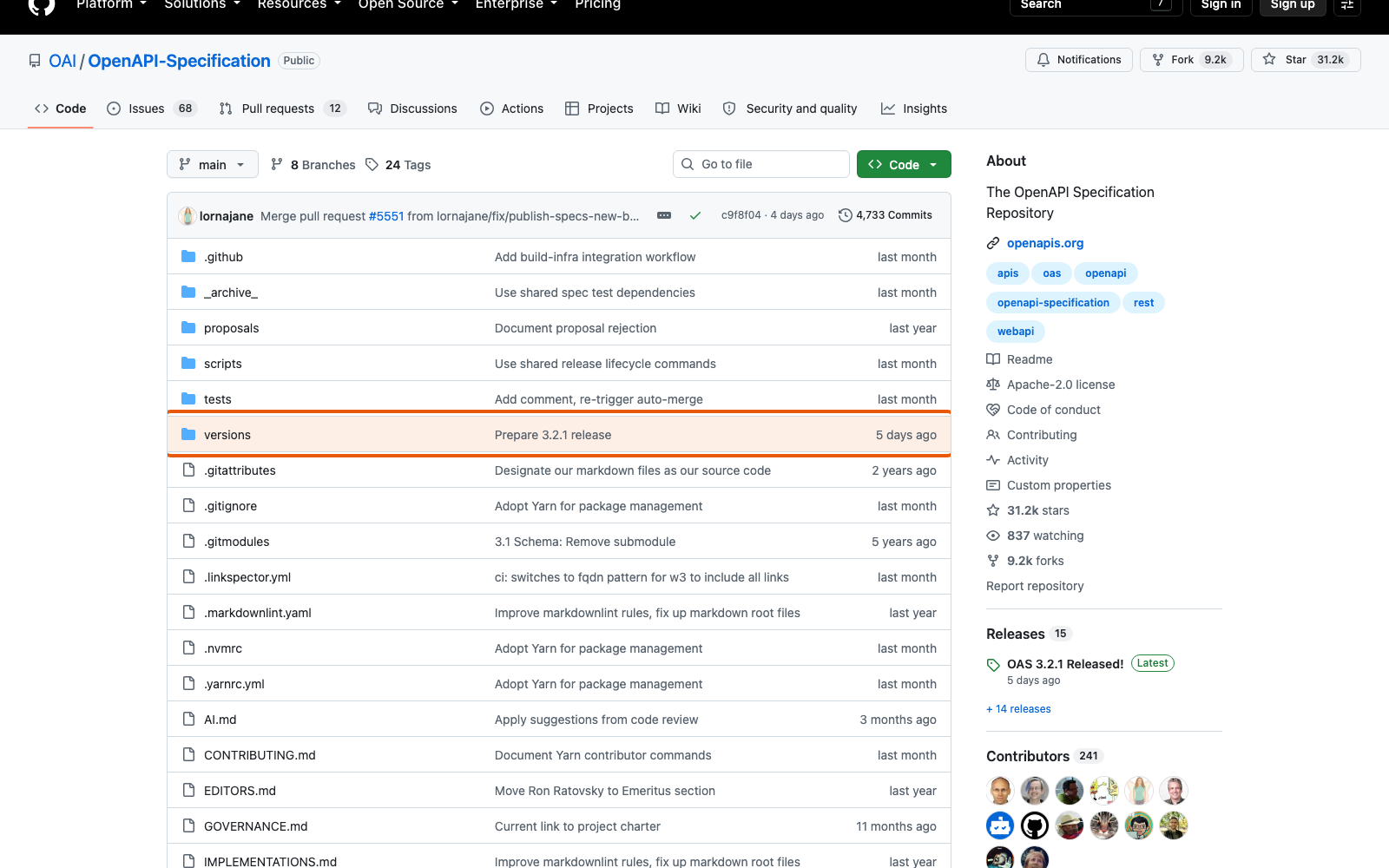Click the tags icon beside 24 Tags
This screenshot has width=1389, height=868.
[372, 164]
